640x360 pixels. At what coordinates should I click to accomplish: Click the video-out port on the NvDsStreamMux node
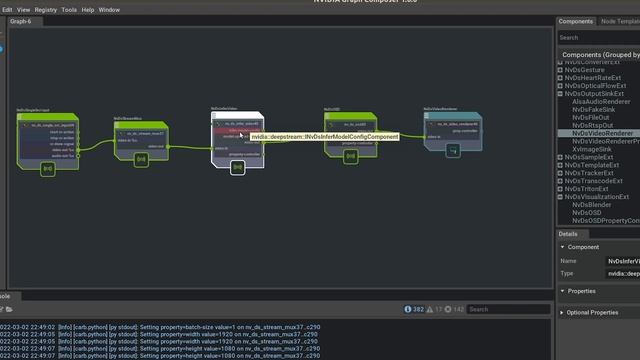[168, 147]
